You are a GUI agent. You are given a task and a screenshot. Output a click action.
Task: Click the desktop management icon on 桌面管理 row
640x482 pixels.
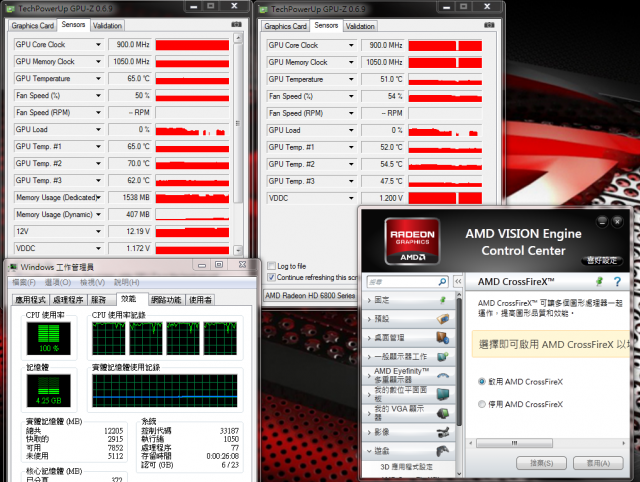(x=443, y=338)
